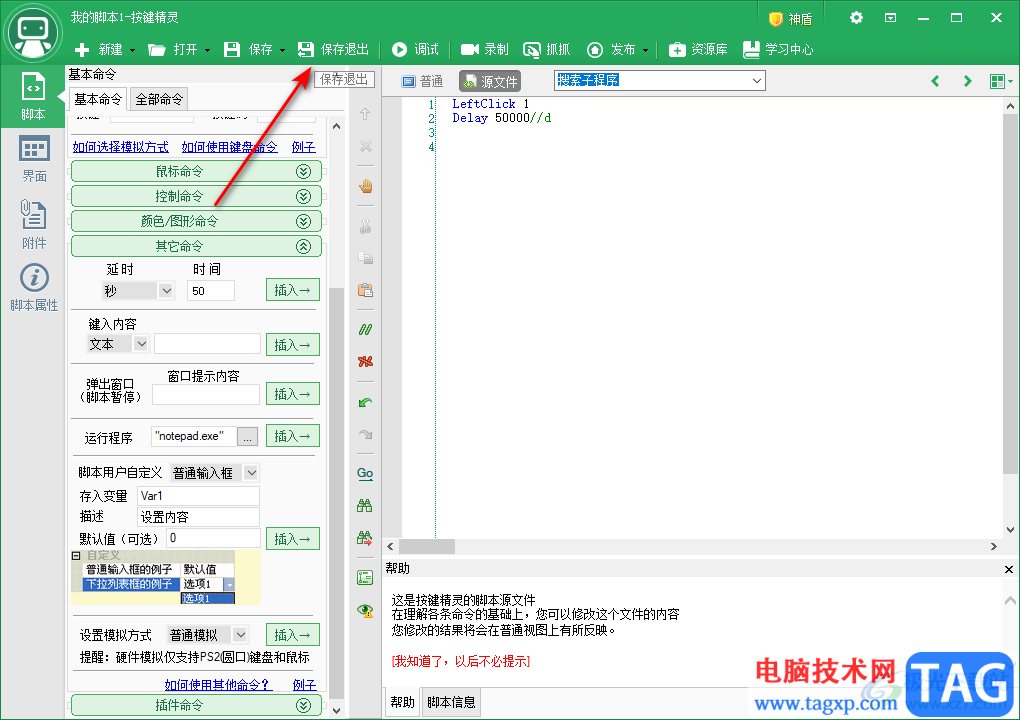Image resolution: width=1020 pixels, height=720 pixels.
Task: Open the 搜索子程序 combo box
Action: [660, 81]
